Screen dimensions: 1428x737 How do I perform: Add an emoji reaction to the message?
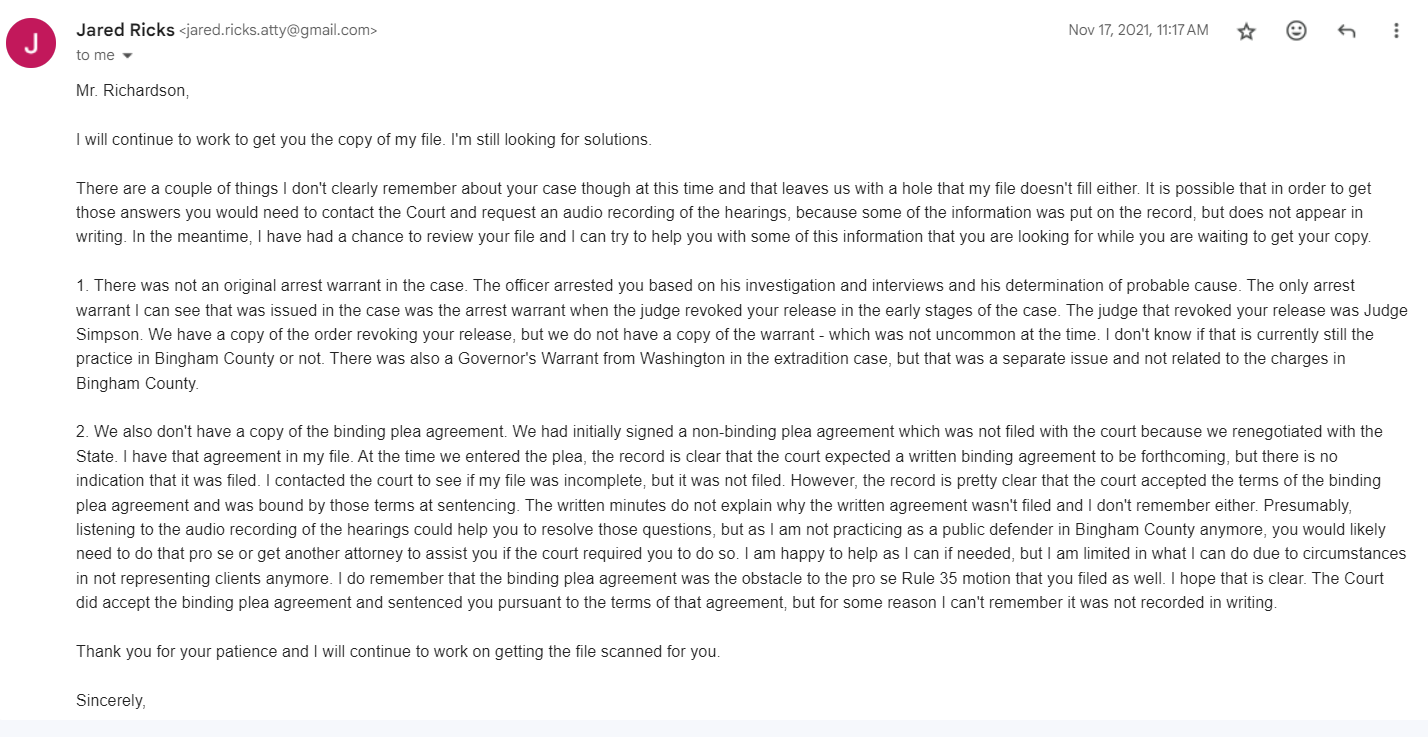pos(1296,31)
